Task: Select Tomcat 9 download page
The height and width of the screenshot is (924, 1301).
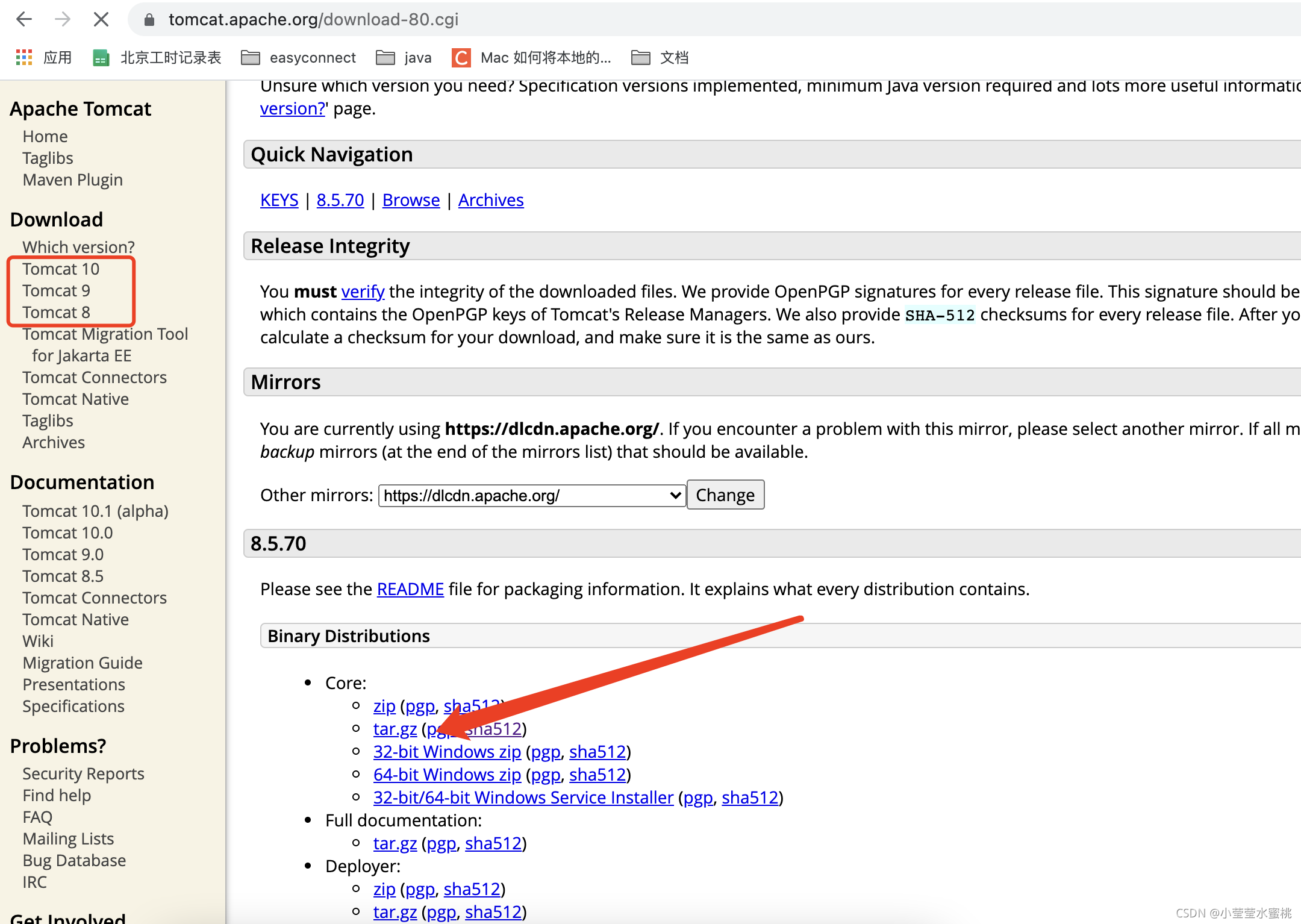Action: click(57, 291)
